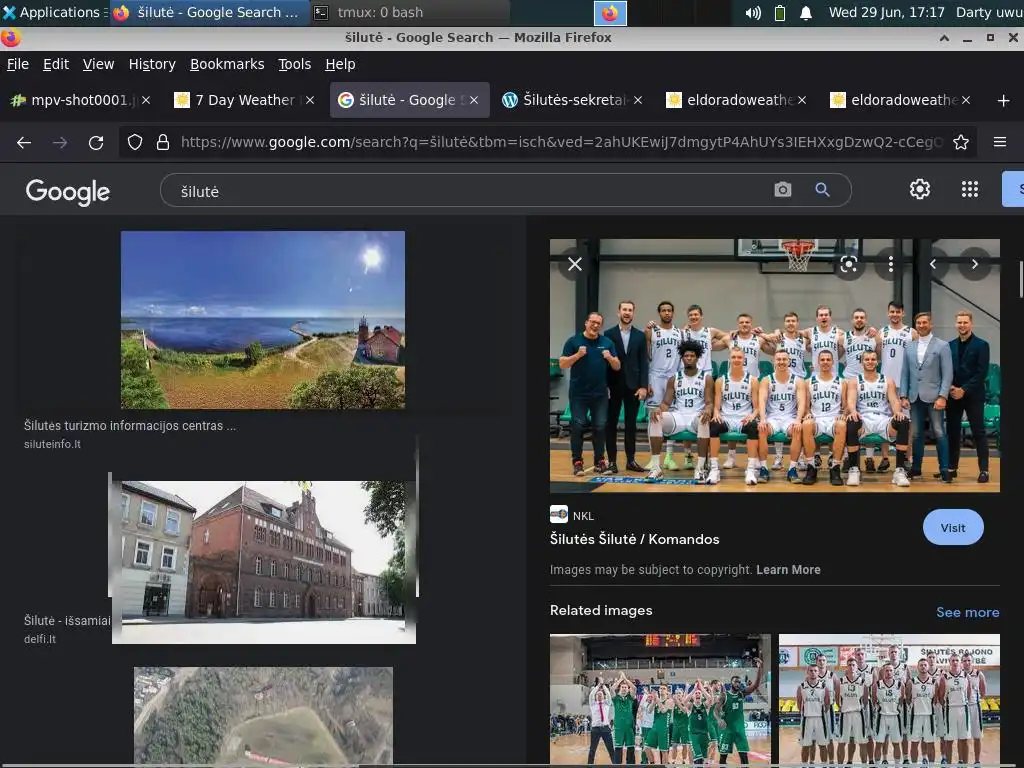The height and width of the screenshot is (768, 1024).
Task: Open the red brick building image result
Action: point(264,560)
